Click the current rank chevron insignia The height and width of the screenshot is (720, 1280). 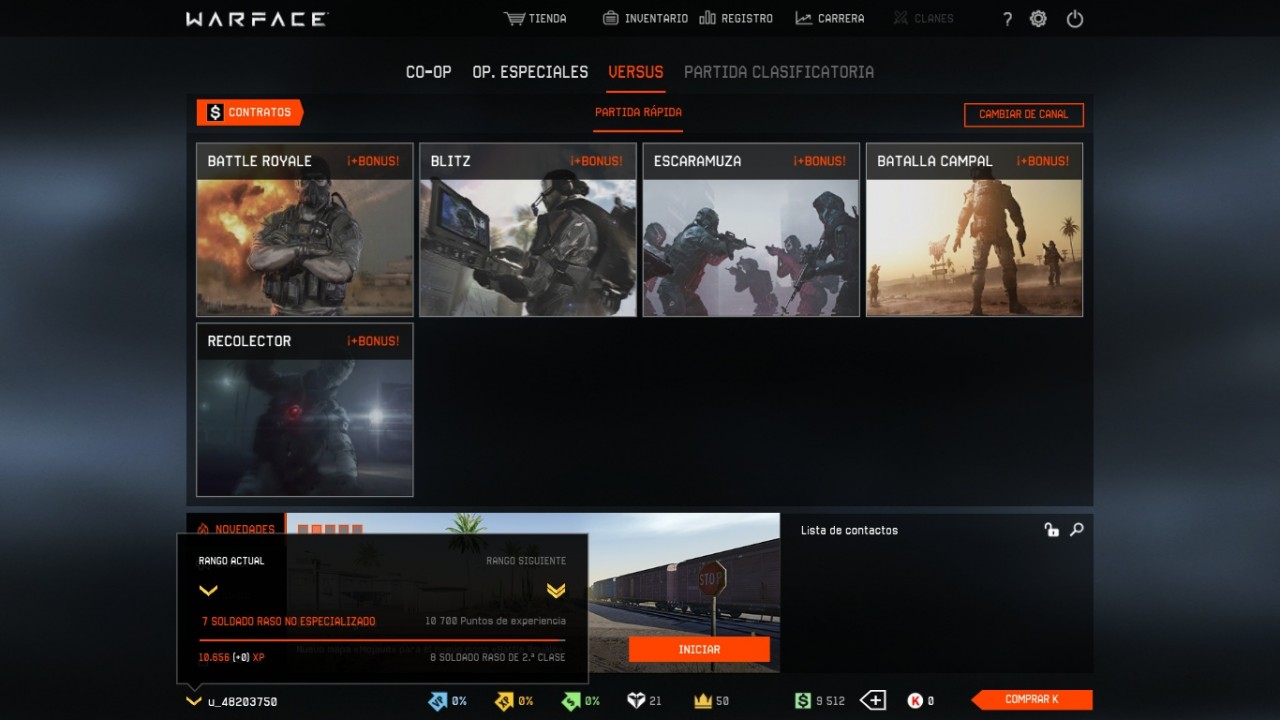pos(208,591)
